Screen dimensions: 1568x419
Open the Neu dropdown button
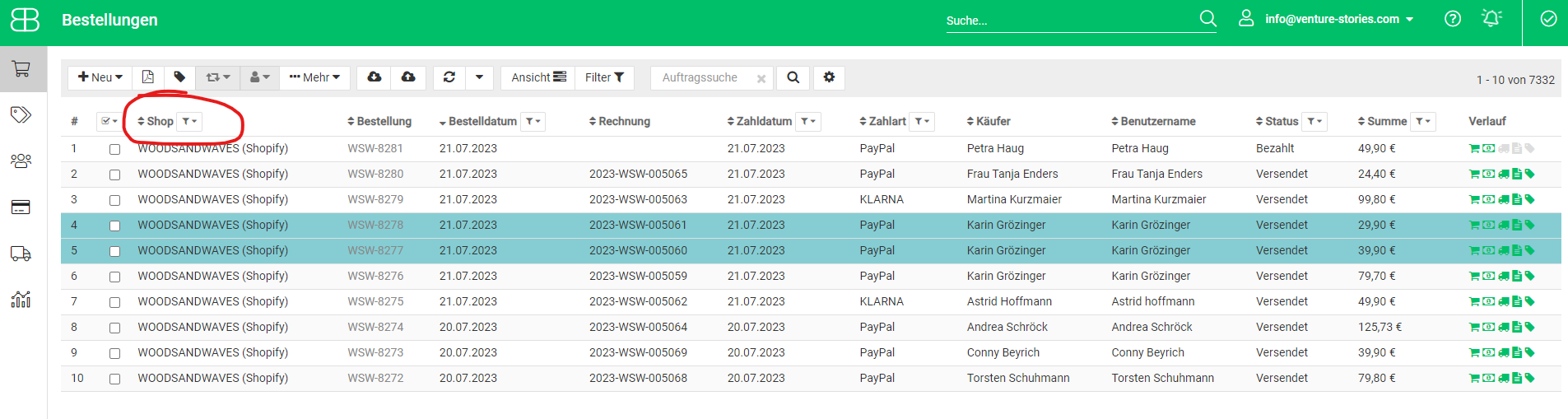(x=100, y=77)
